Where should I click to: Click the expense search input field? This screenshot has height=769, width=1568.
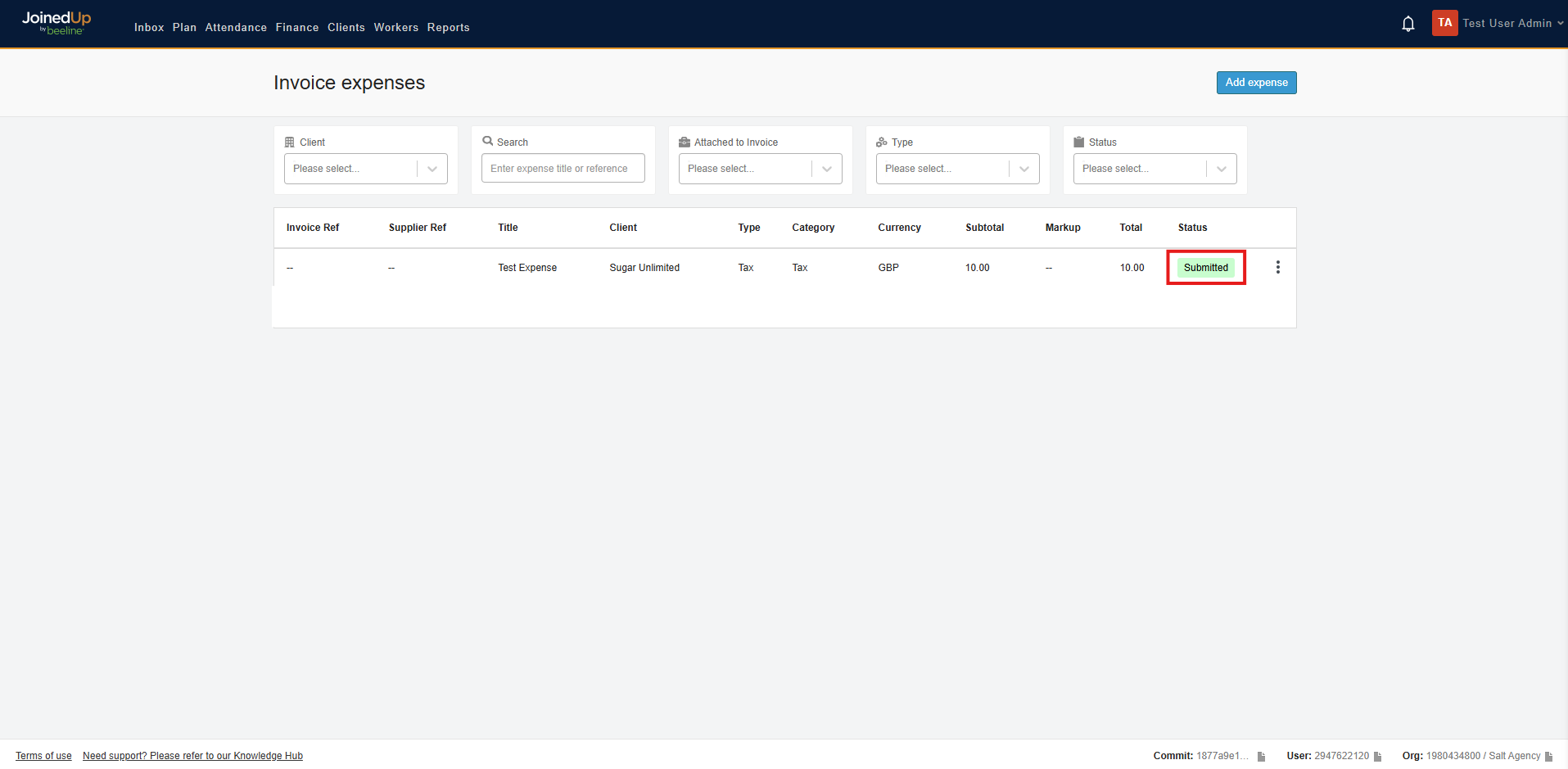tap(563, 168)
